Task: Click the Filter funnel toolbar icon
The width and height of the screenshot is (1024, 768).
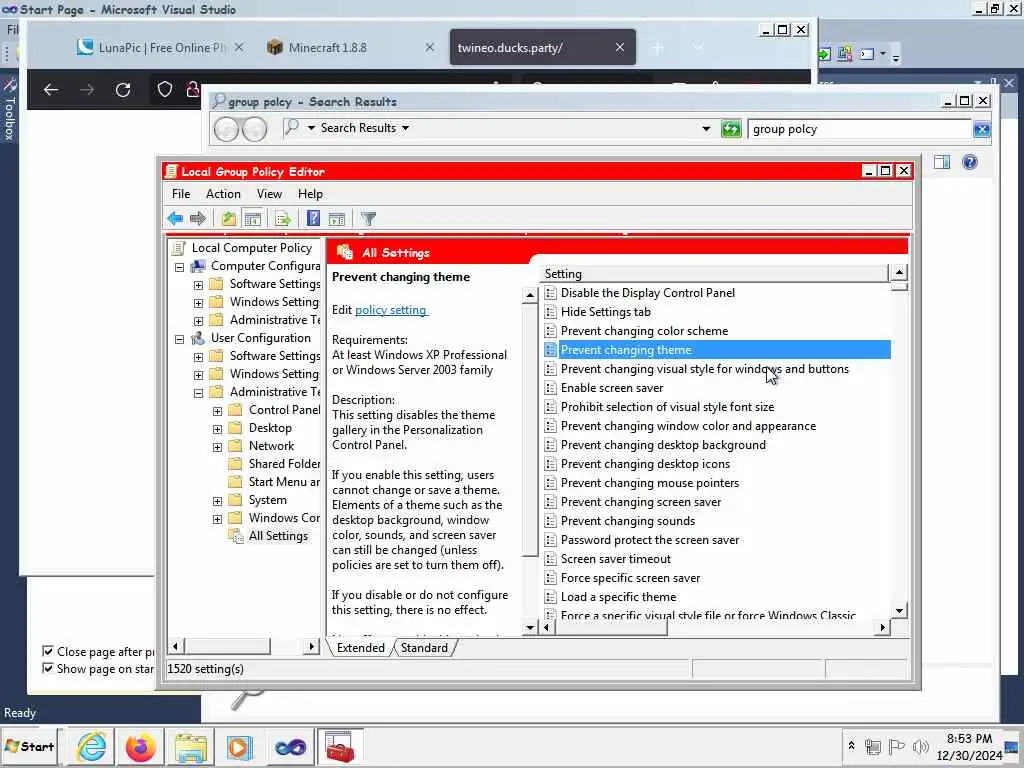Action: point(368,219)
